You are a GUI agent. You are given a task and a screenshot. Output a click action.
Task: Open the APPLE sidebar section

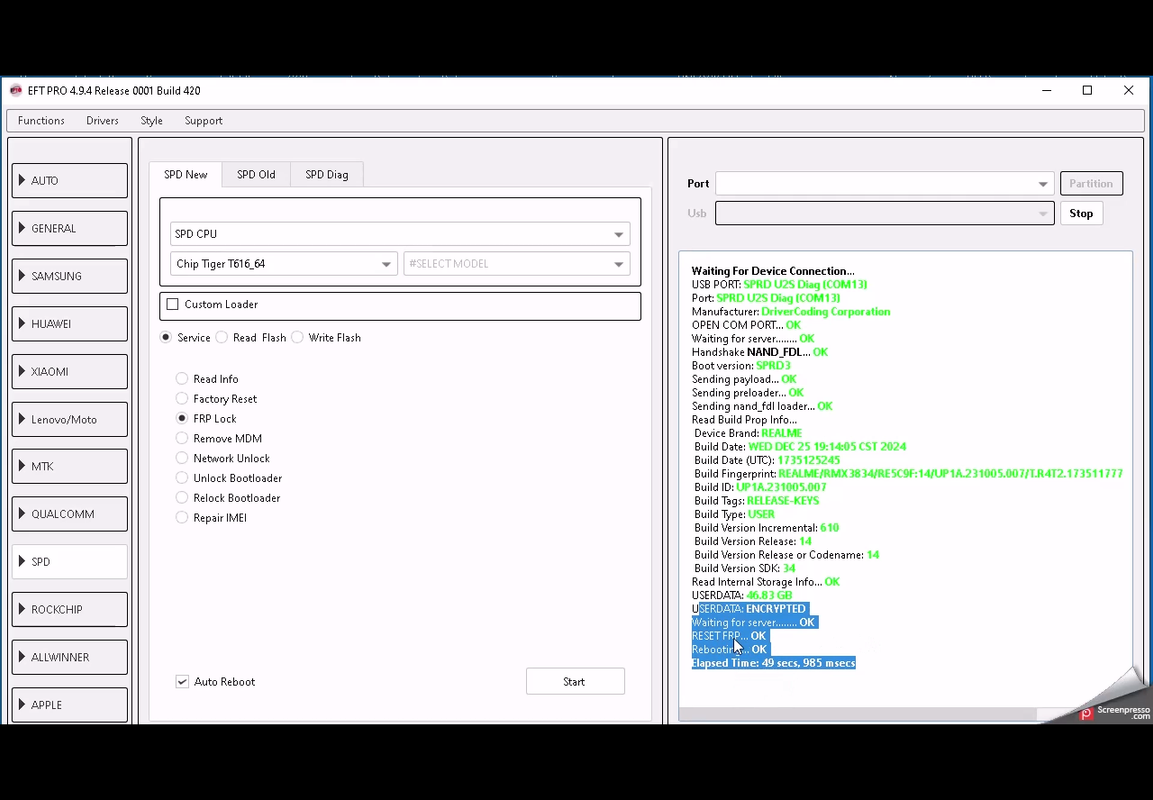coord(70,704)
